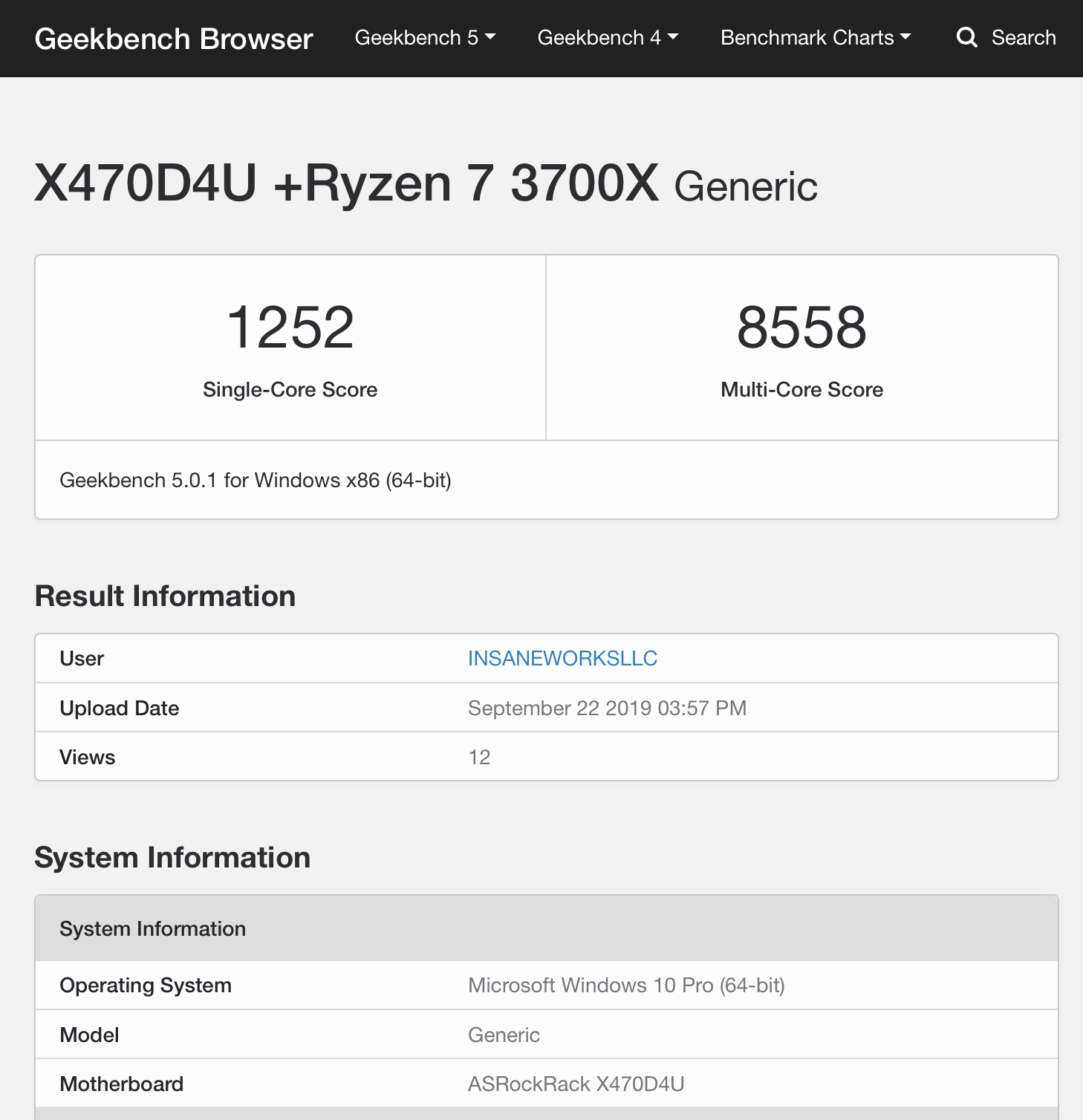Click the 1252 single-core score value
Viewport: 1083px width, 1120px height.
click(x=290, y=327)
